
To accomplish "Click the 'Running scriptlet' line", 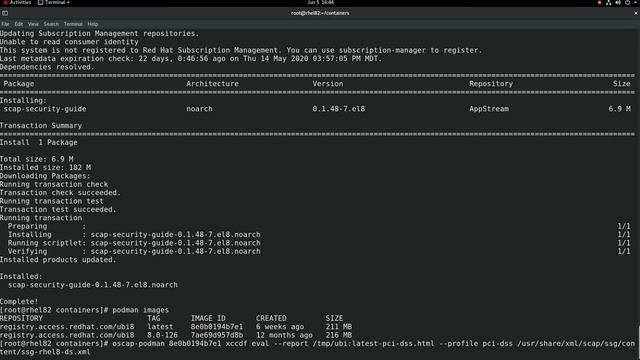I will click(x=134, y=243).
